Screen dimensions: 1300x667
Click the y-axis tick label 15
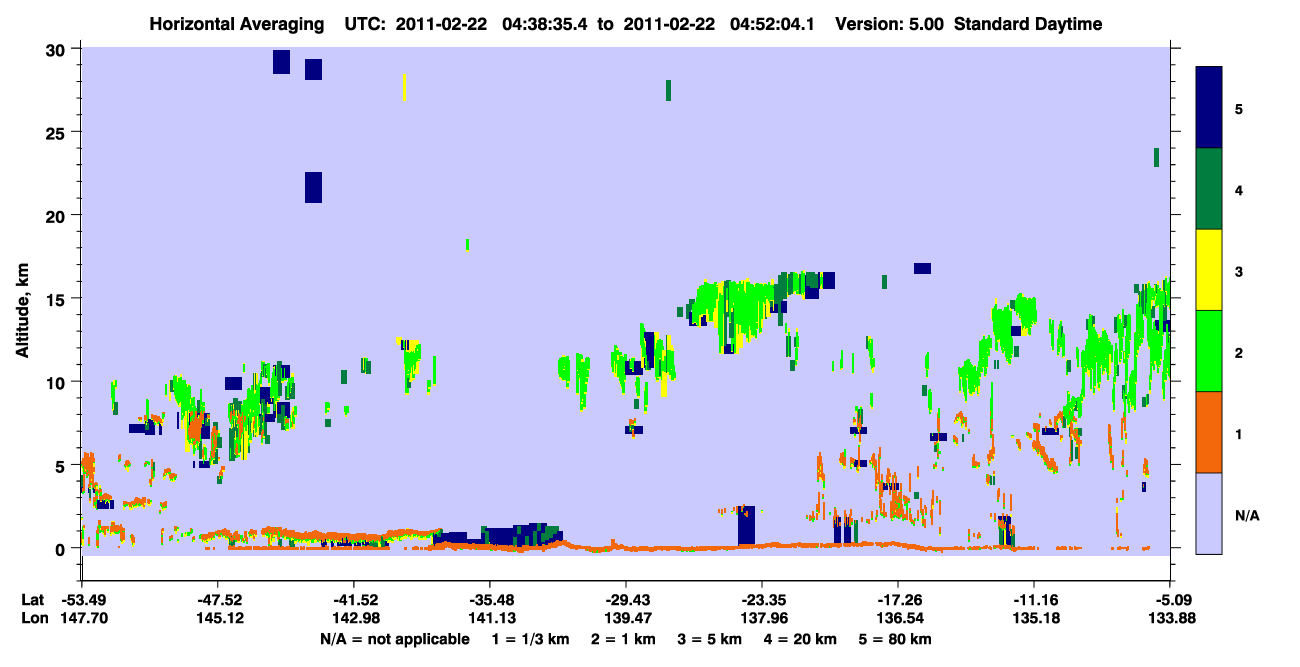[x=58, y=298]
